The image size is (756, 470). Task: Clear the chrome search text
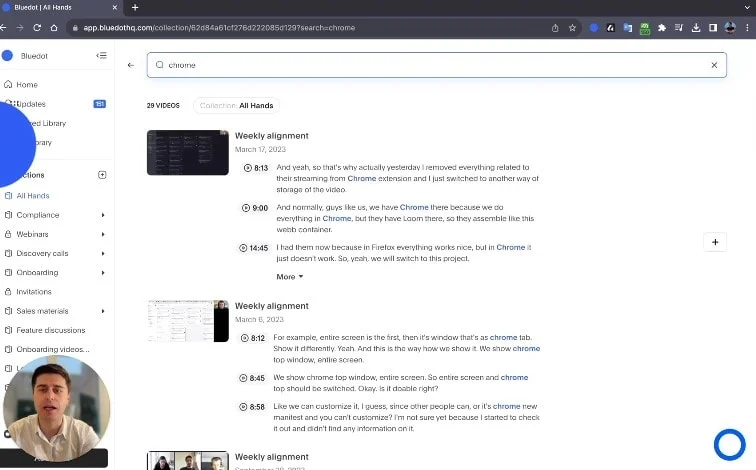[714, 65]
